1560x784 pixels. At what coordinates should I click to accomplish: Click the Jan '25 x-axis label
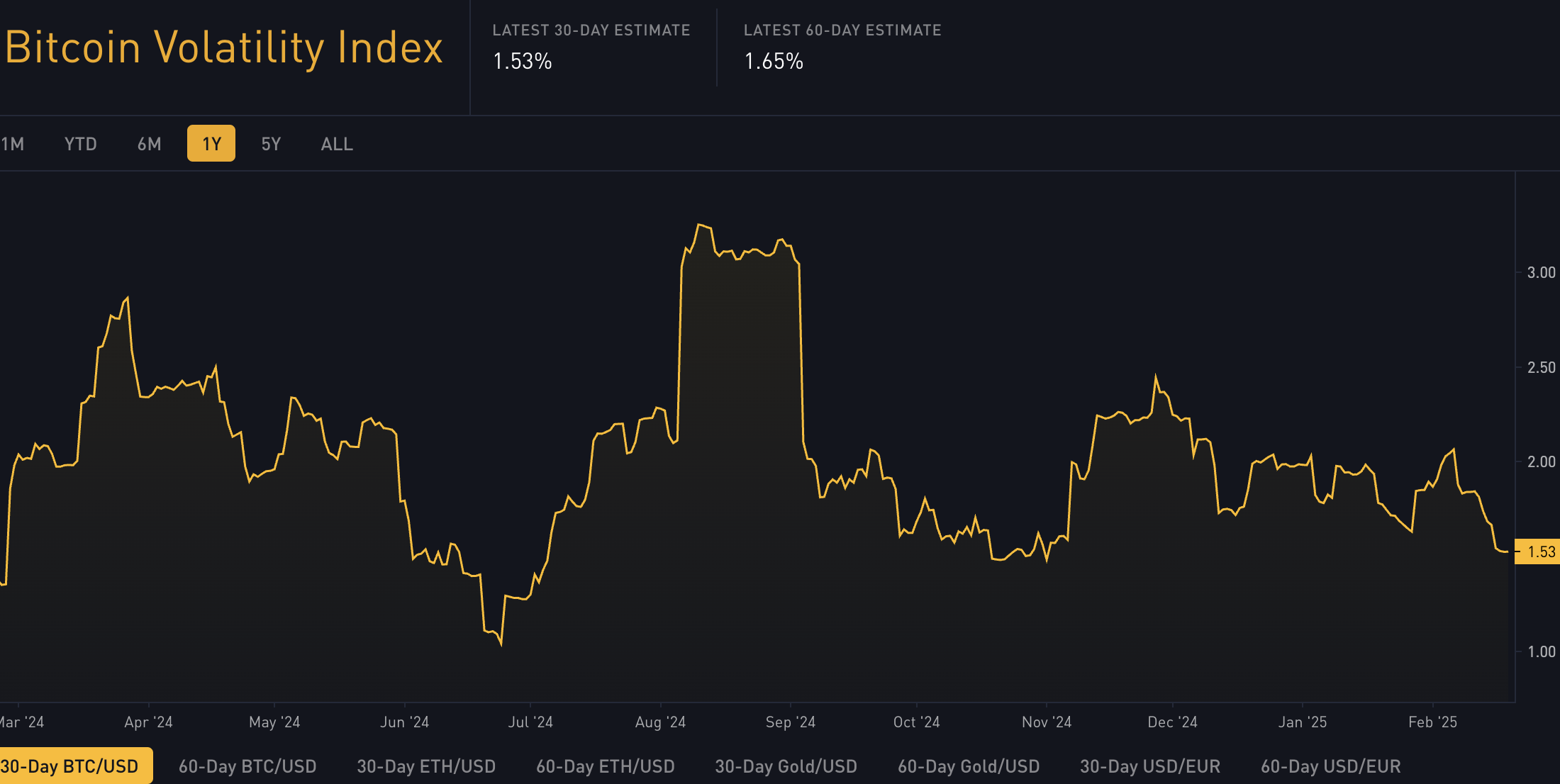pos(1303,722)
